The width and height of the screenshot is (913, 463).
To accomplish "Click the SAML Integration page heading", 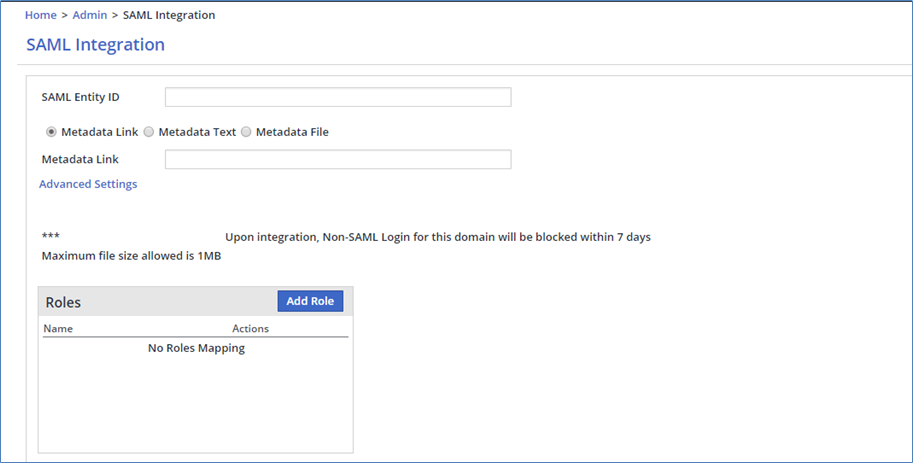I will click(x=95, y=45).
